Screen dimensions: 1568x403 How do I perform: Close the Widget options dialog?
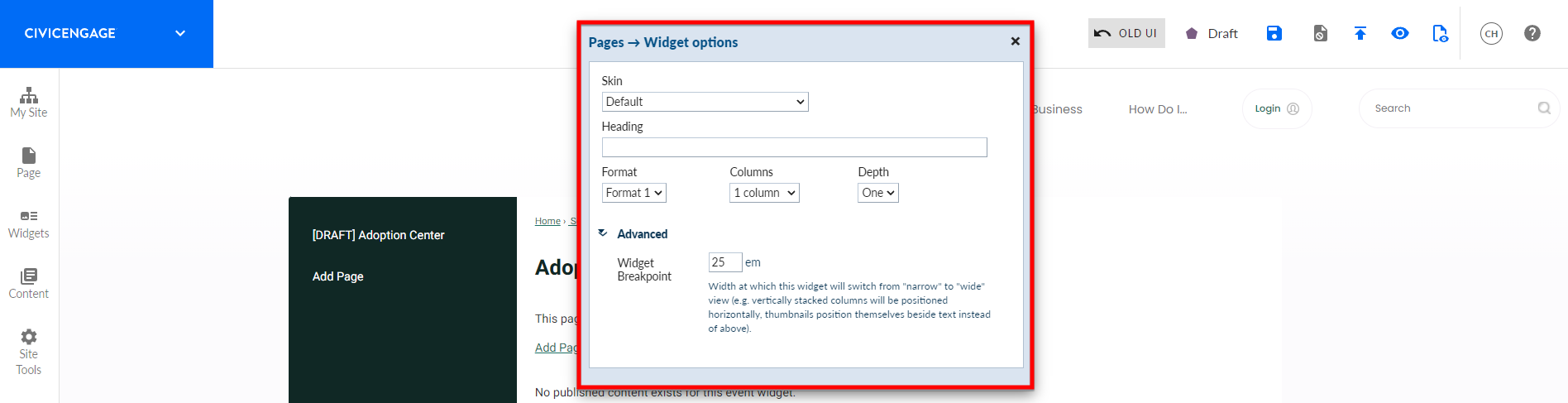1016,41
